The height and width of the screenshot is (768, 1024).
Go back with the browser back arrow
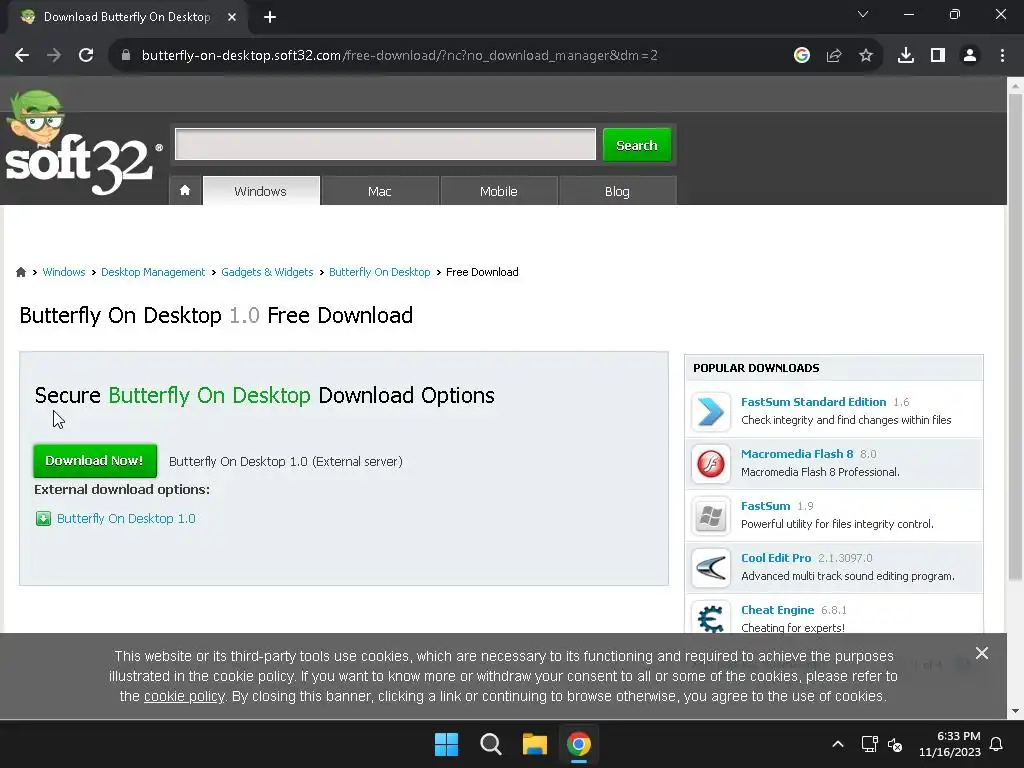[22, 56]
